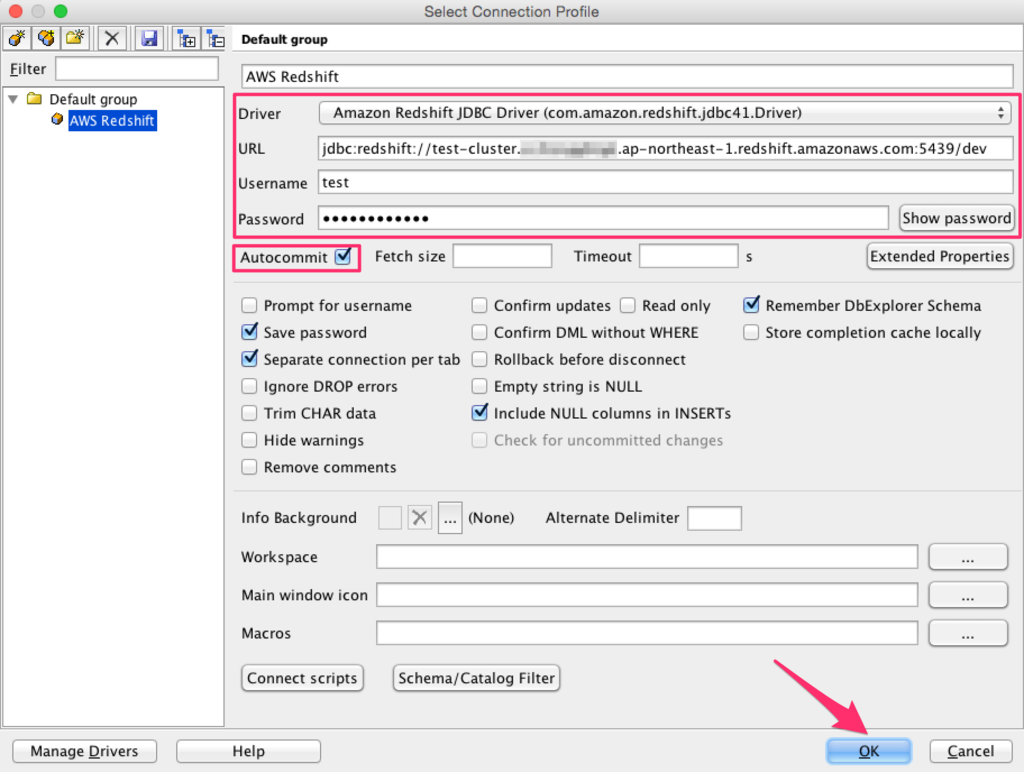Enable Confirm updates
Viewport: 1024px width, 772px height.
[x=479, y=305]
